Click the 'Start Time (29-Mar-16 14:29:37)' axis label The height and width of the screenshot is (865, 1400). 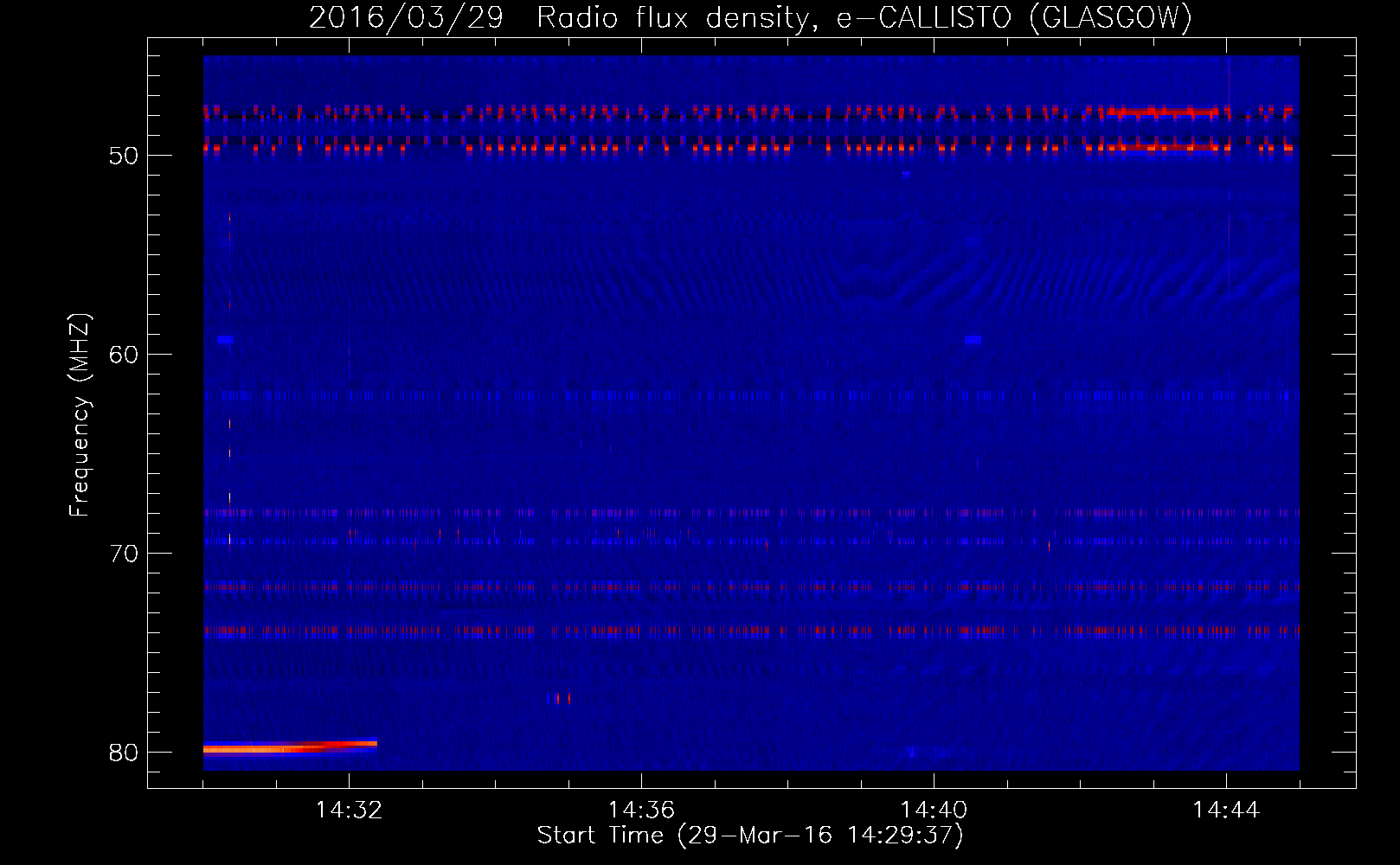[x=750, y=836]
